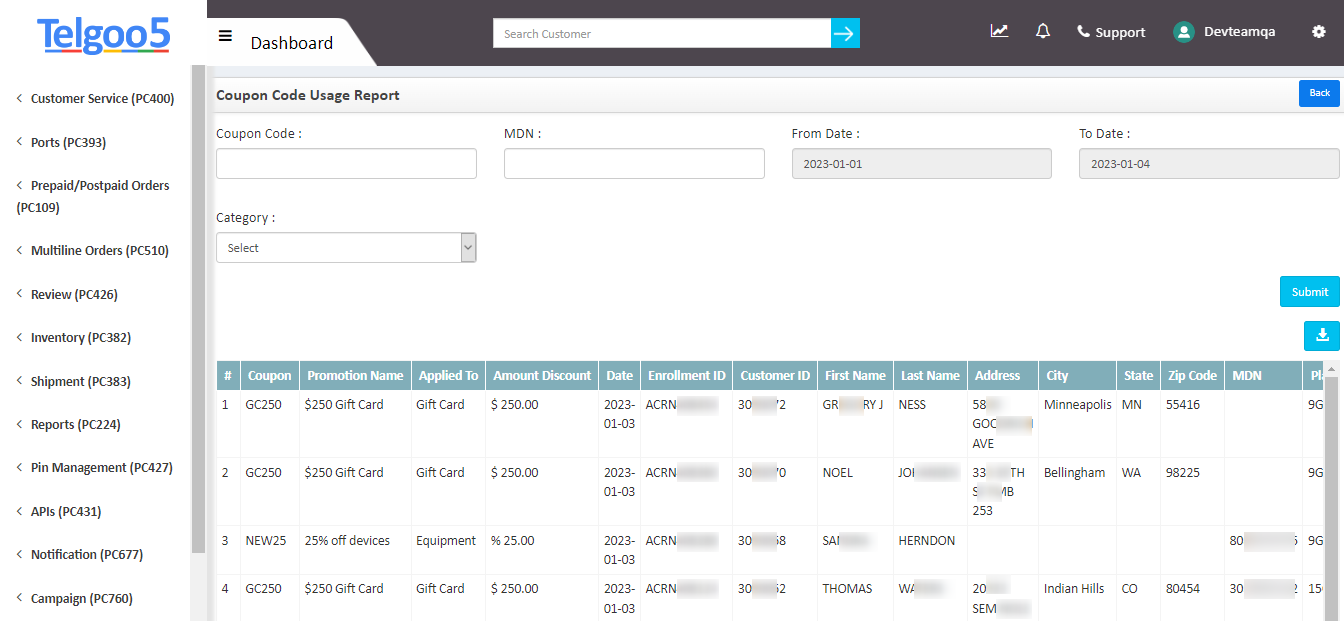Open the From Date field 2023-01-01
Viewport: 1344px width, 621px height.
[921, 164]
